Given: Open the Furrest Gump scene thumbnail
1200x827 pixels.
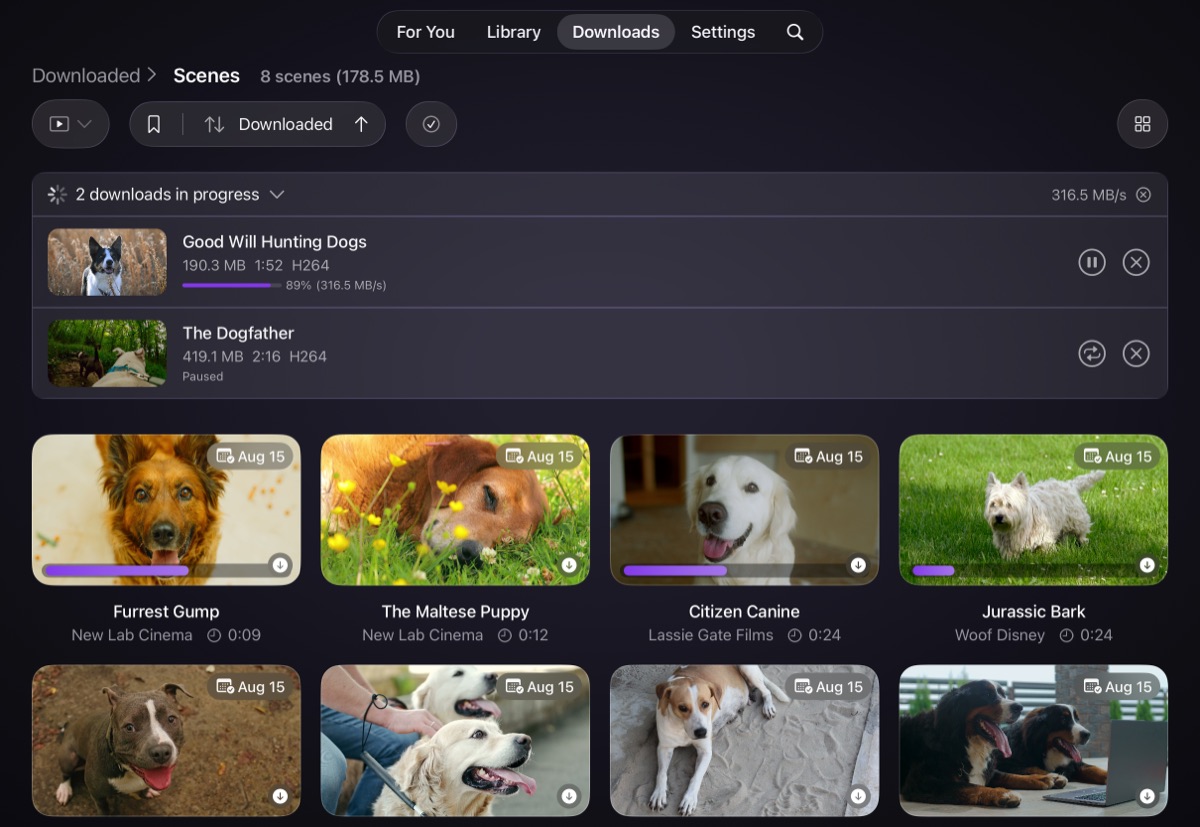Looking at the screenshot, I should pyautogui.click(x=166, y=510).
